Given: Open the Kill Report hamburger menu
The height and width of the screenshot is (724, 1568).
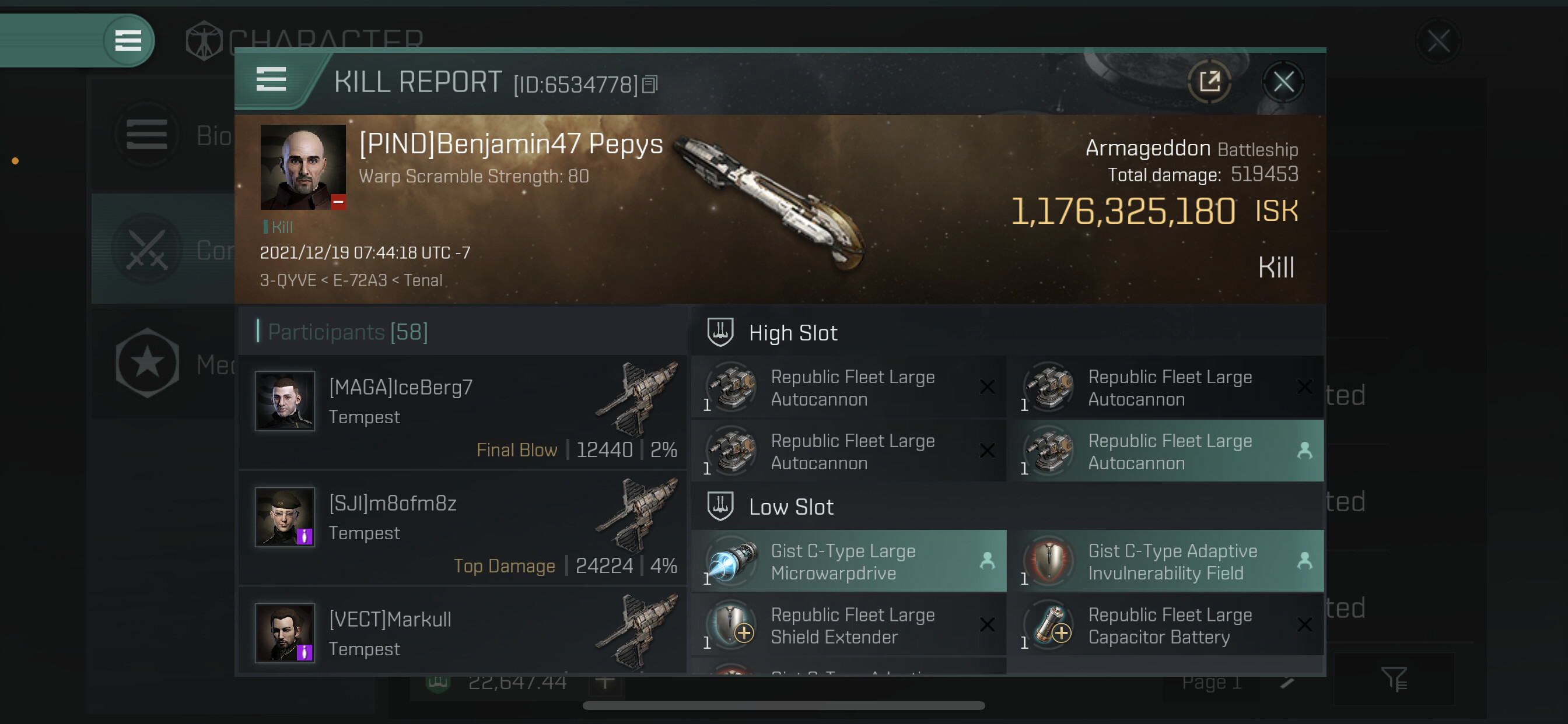Looking at the screenshot, I should 271,79.
